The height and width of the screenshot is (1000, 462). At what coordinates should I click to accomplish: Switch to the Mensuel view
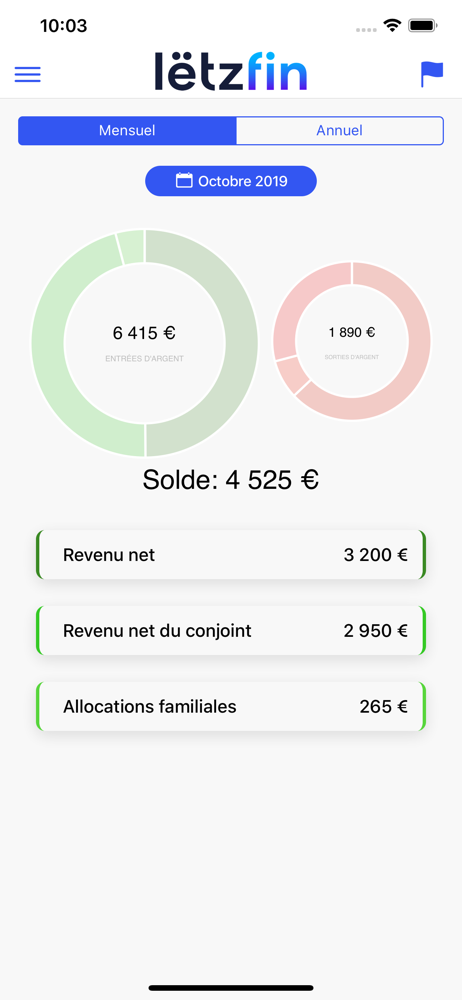point(127,131)
